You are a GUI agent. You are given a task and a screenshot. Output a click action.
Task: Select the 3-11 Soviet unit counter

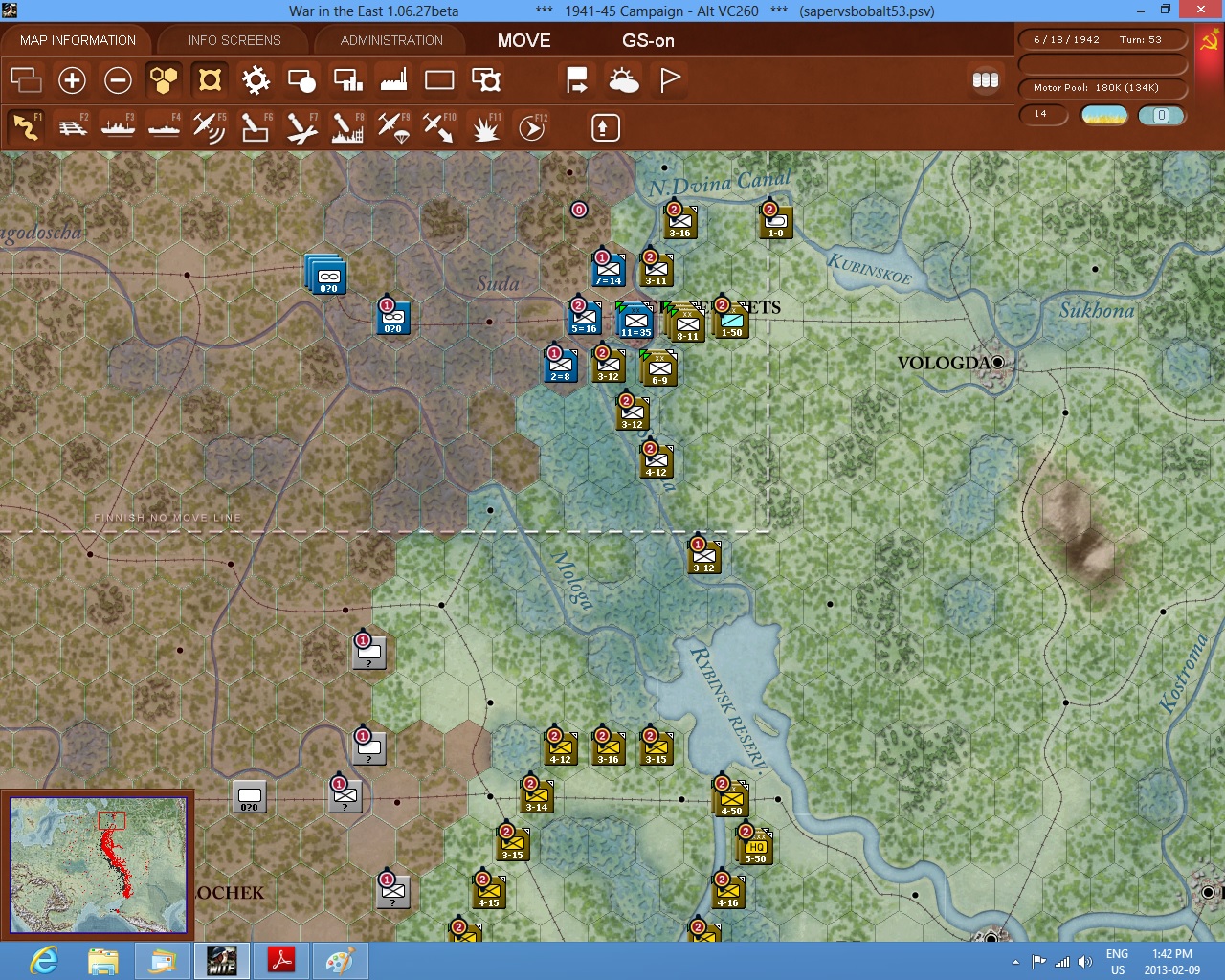coord(657,271)
